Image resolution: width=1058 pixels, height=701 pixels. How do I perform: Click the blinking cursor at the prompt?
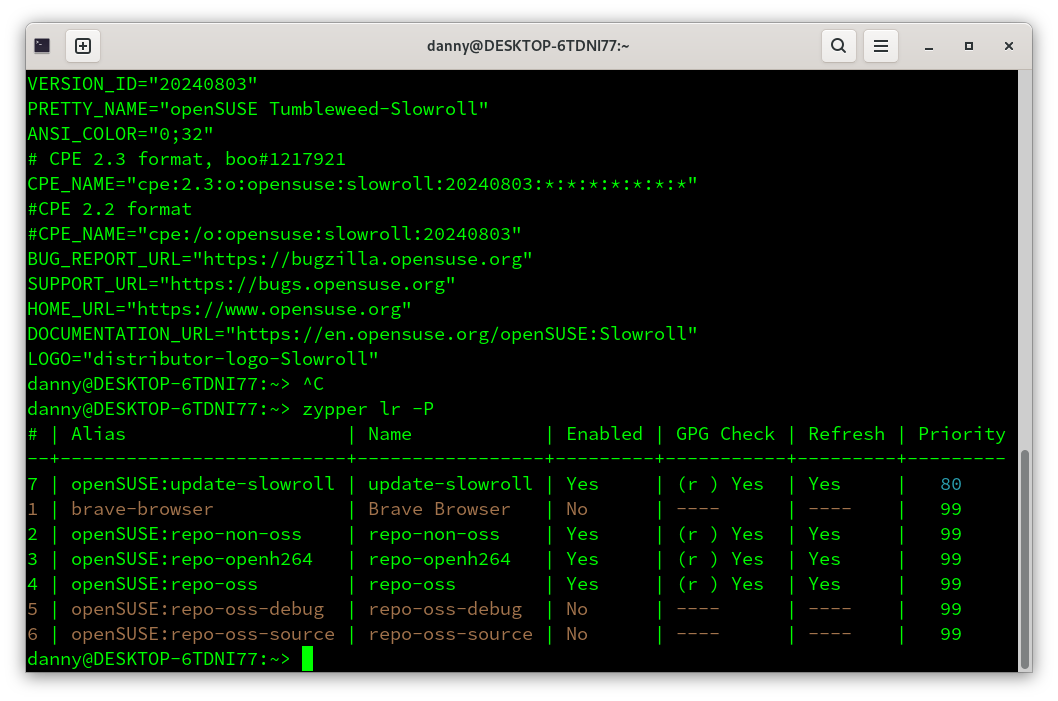coord(307,659)
